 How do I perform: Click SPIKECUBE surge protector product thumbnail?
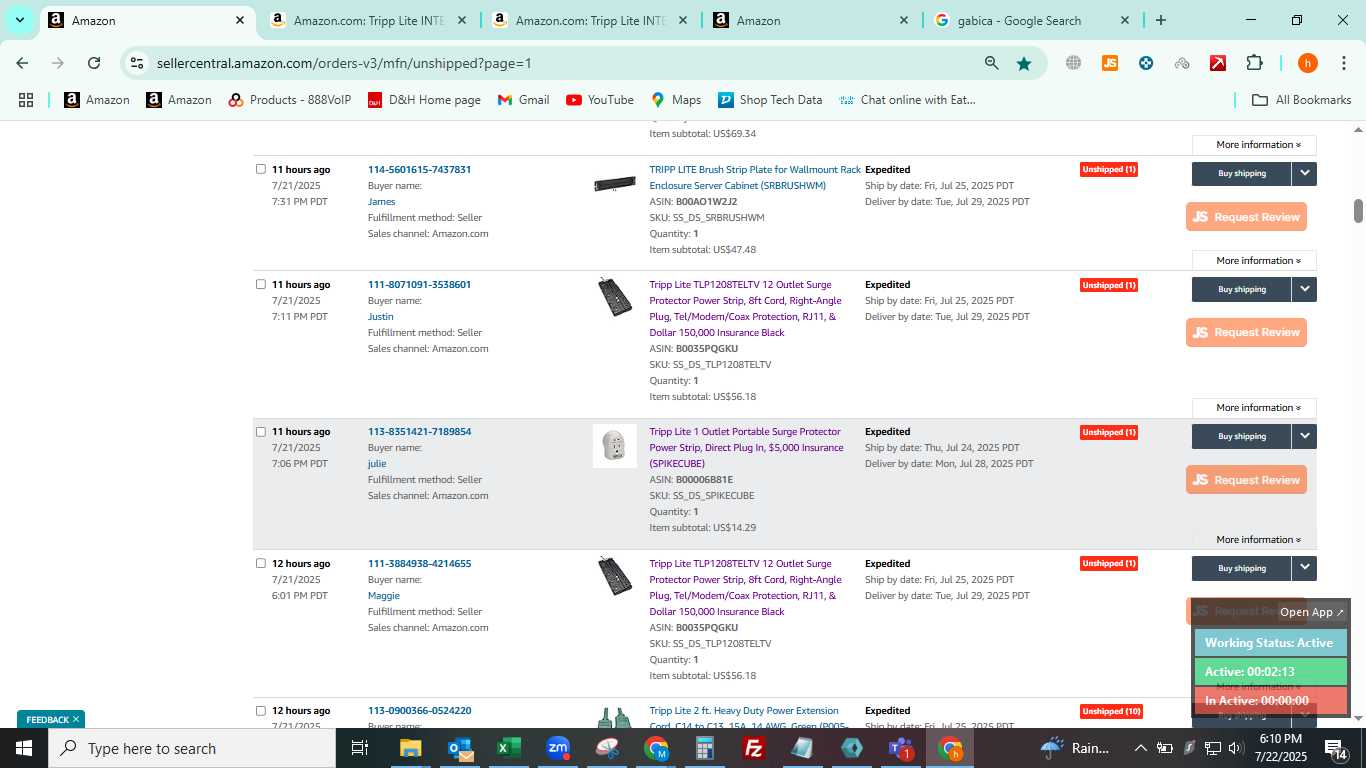coord(614,446)
